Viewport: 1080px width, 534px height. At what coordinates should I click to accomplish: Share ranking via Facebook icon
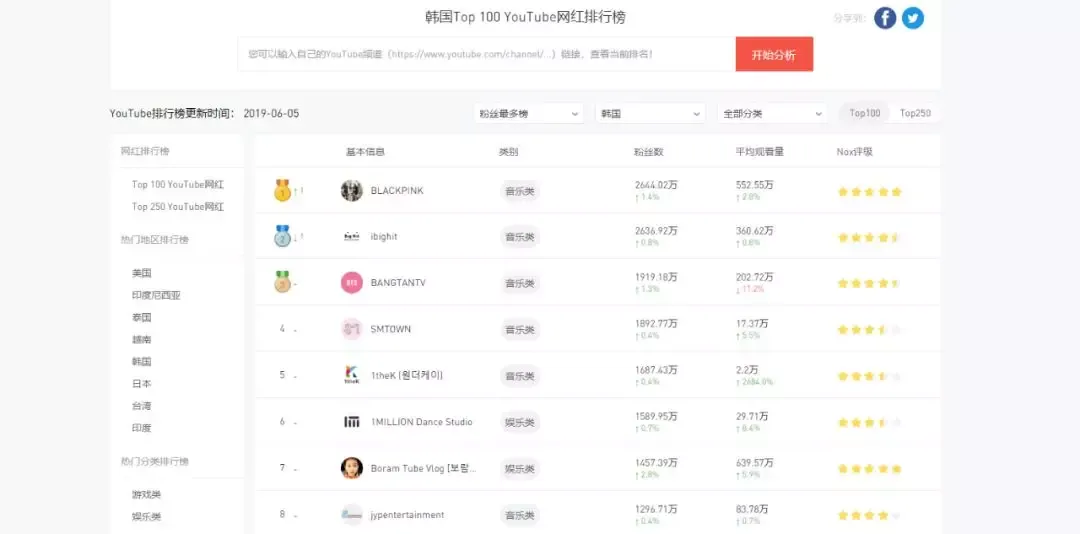click(x=885, y=18)
